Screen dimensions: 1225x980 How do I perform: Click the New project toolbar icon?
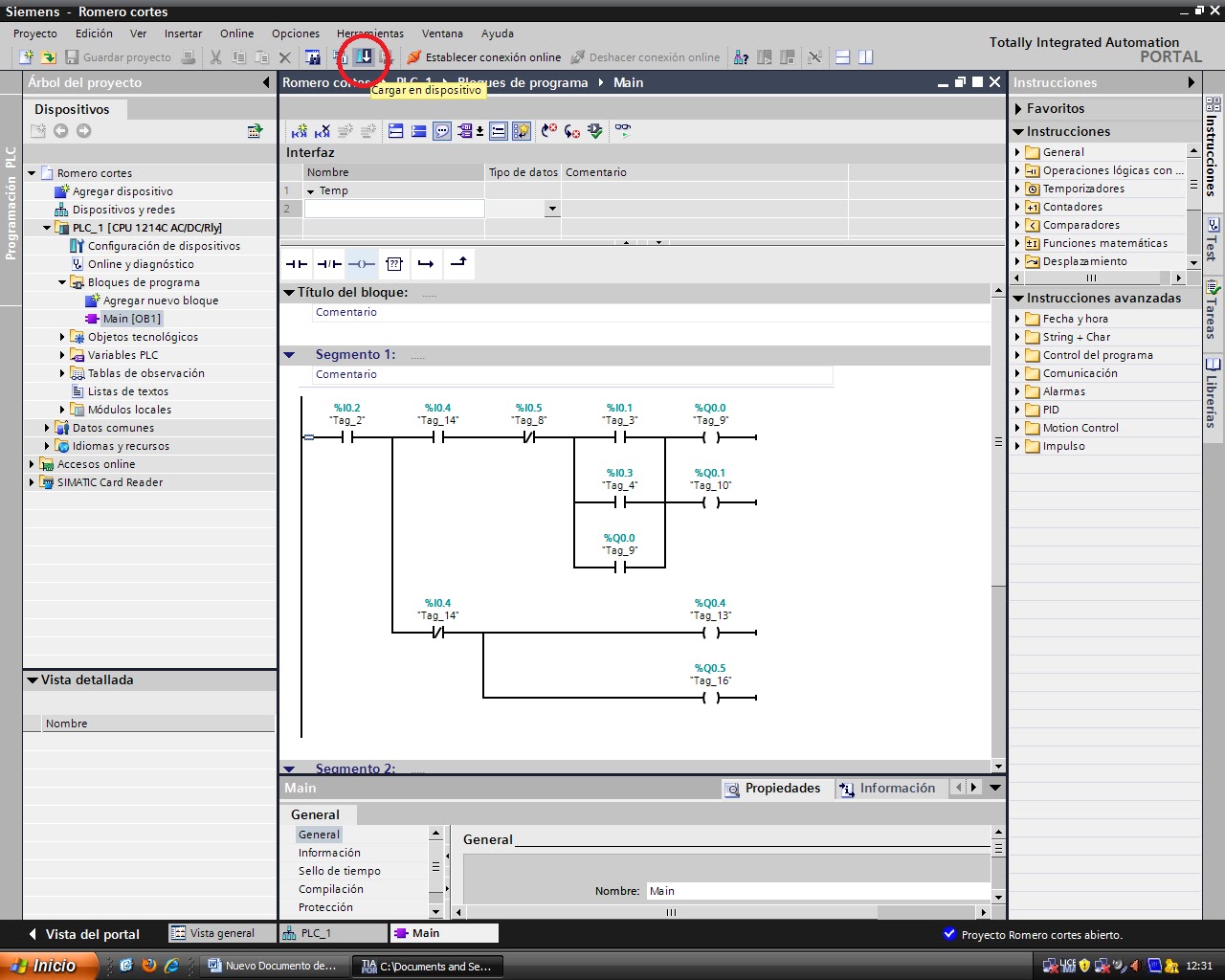pos(26,57)
